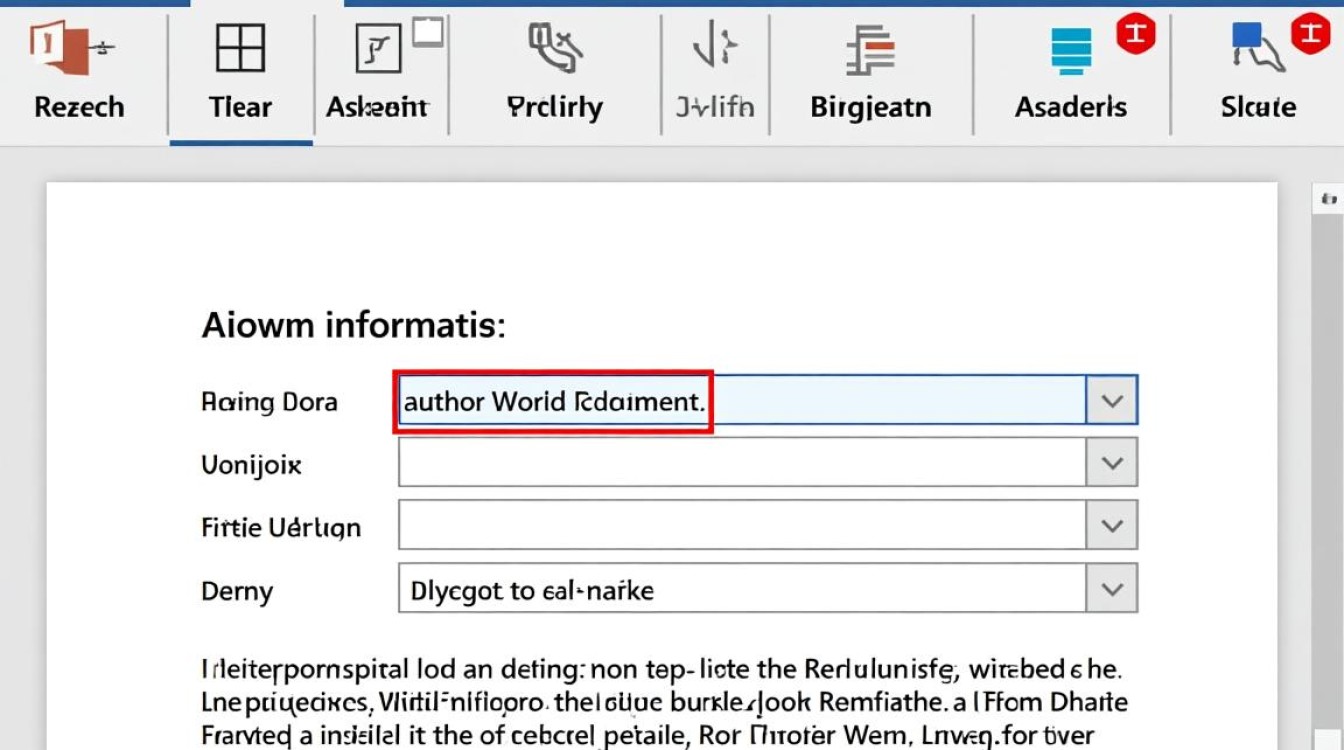Open the Slcate ribbon icon
This screenshot has height=750, width=1344.
coord(1259,47)
